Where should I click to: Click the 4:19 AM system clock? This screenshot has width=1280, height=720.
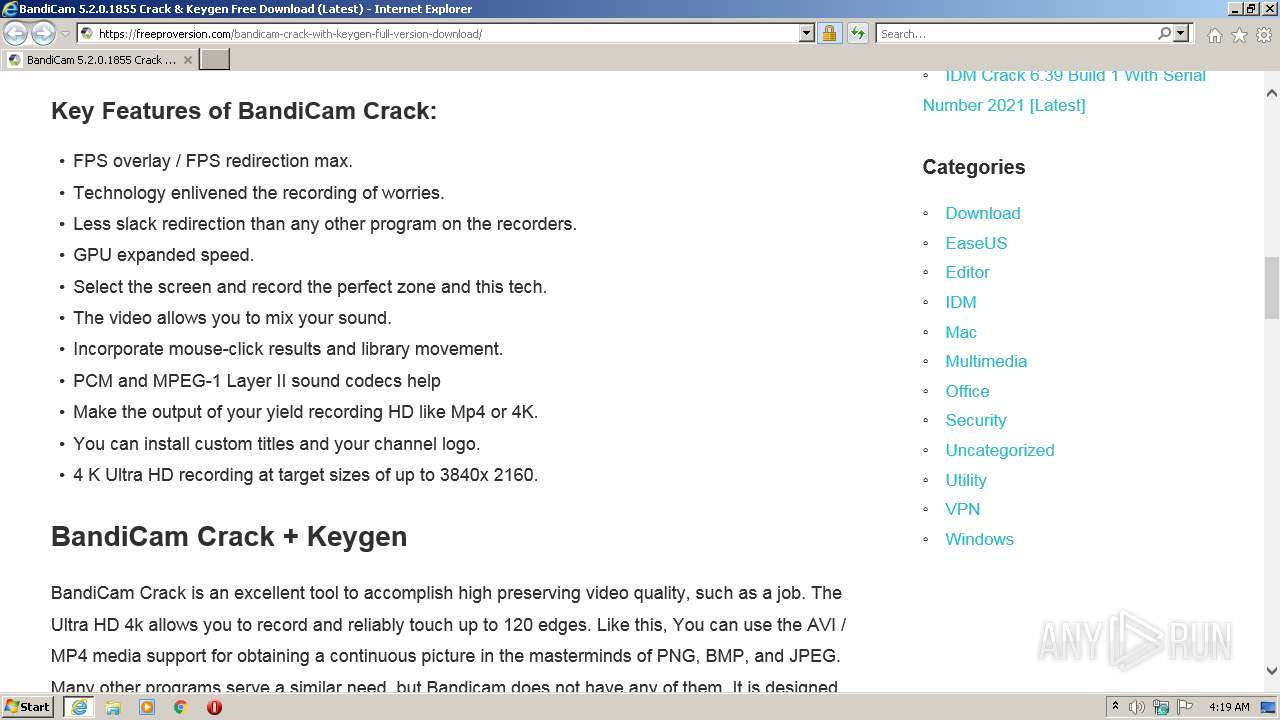1229,707
